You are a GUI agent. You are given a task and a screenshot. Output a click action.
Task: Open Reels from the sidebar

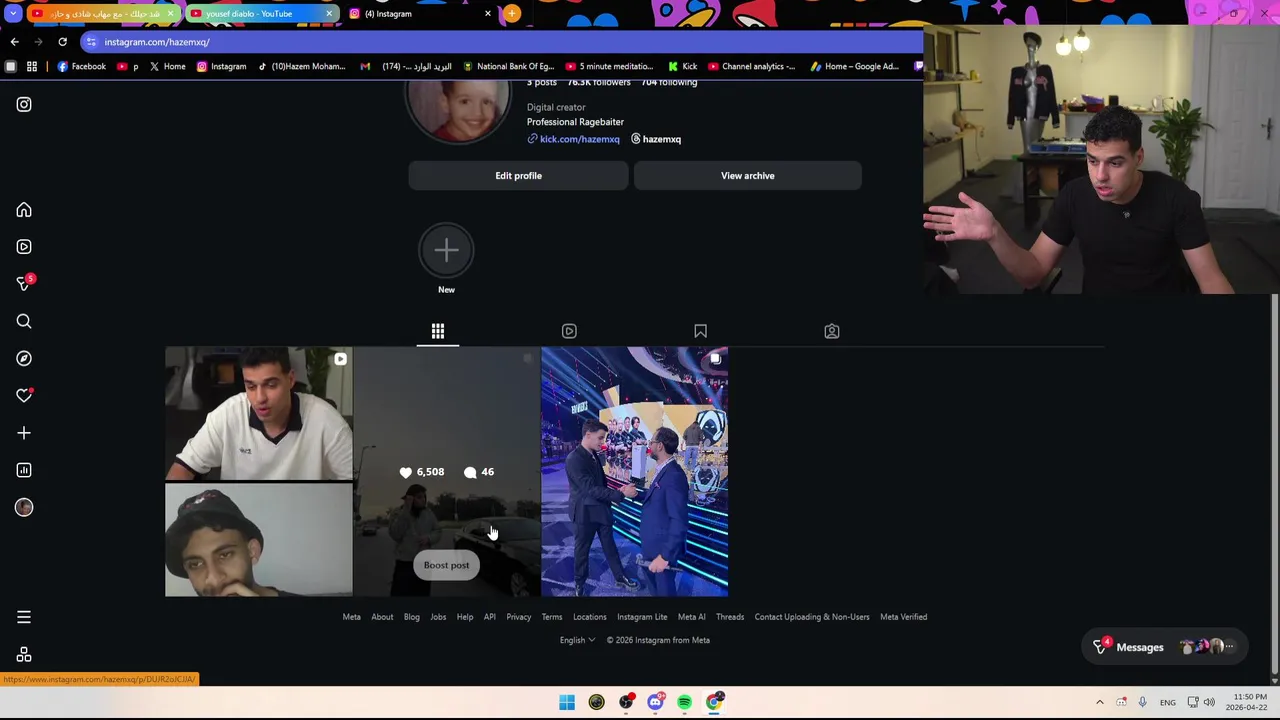click(24, 247)
